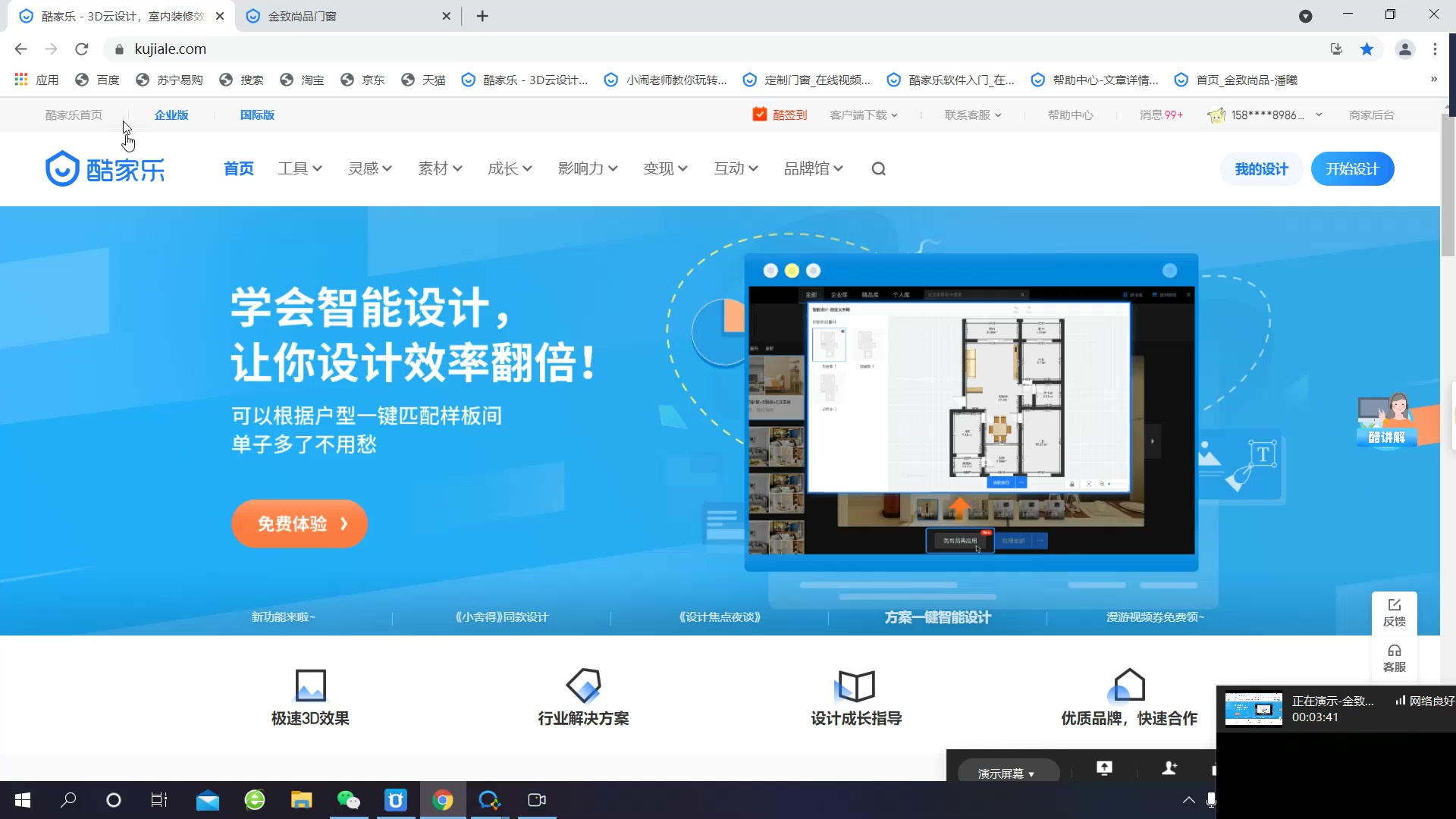Click the Mail app in taskbar
The height and width of the screenshot is (819, 1456).
click(208, 800)
